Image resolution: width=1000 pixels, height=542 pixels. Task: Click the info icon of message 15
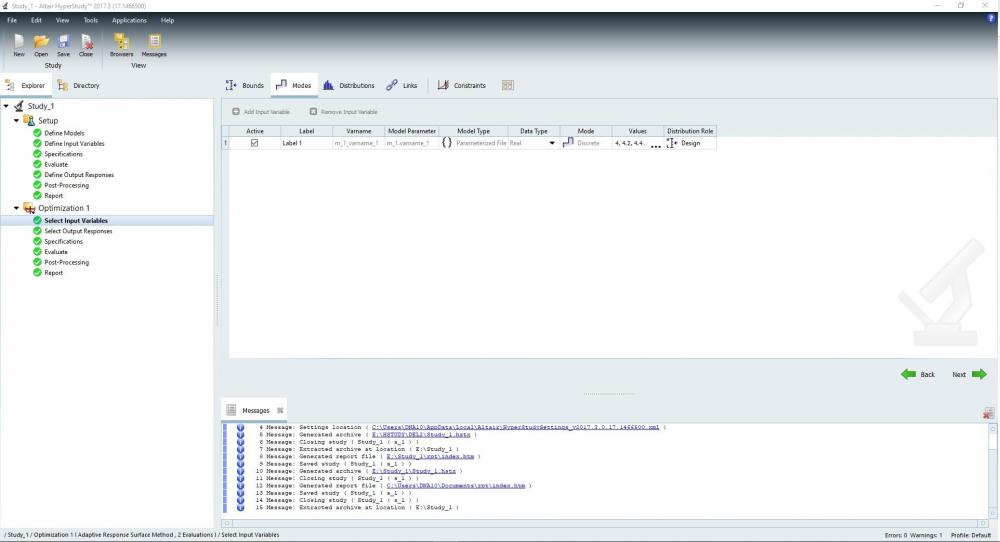(x=240, y=508)
